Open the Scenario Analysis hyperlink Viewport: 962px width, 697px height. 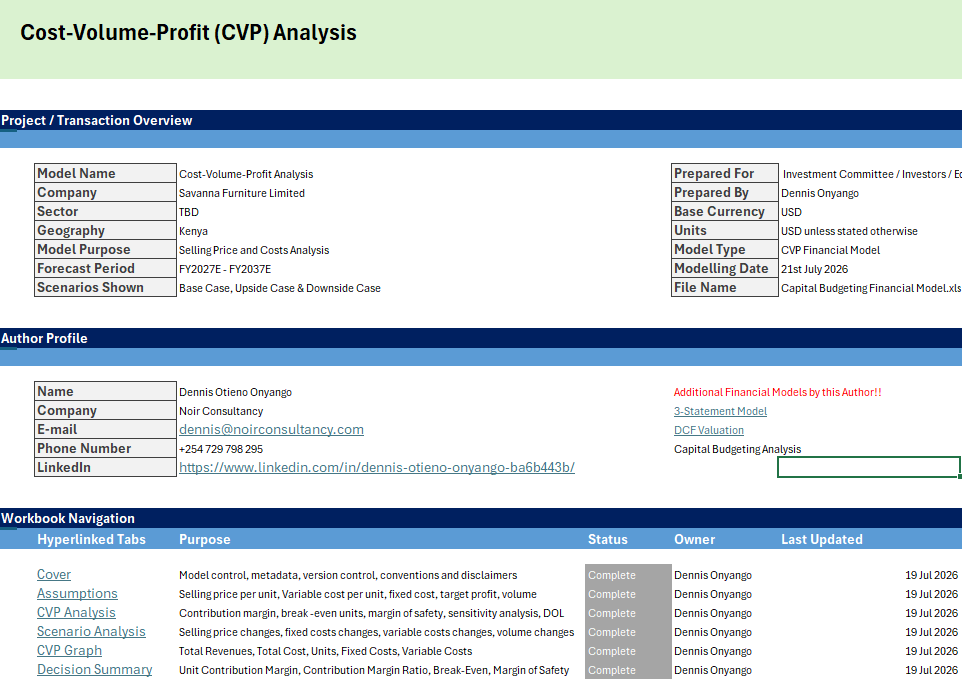(x=91, y=631)
